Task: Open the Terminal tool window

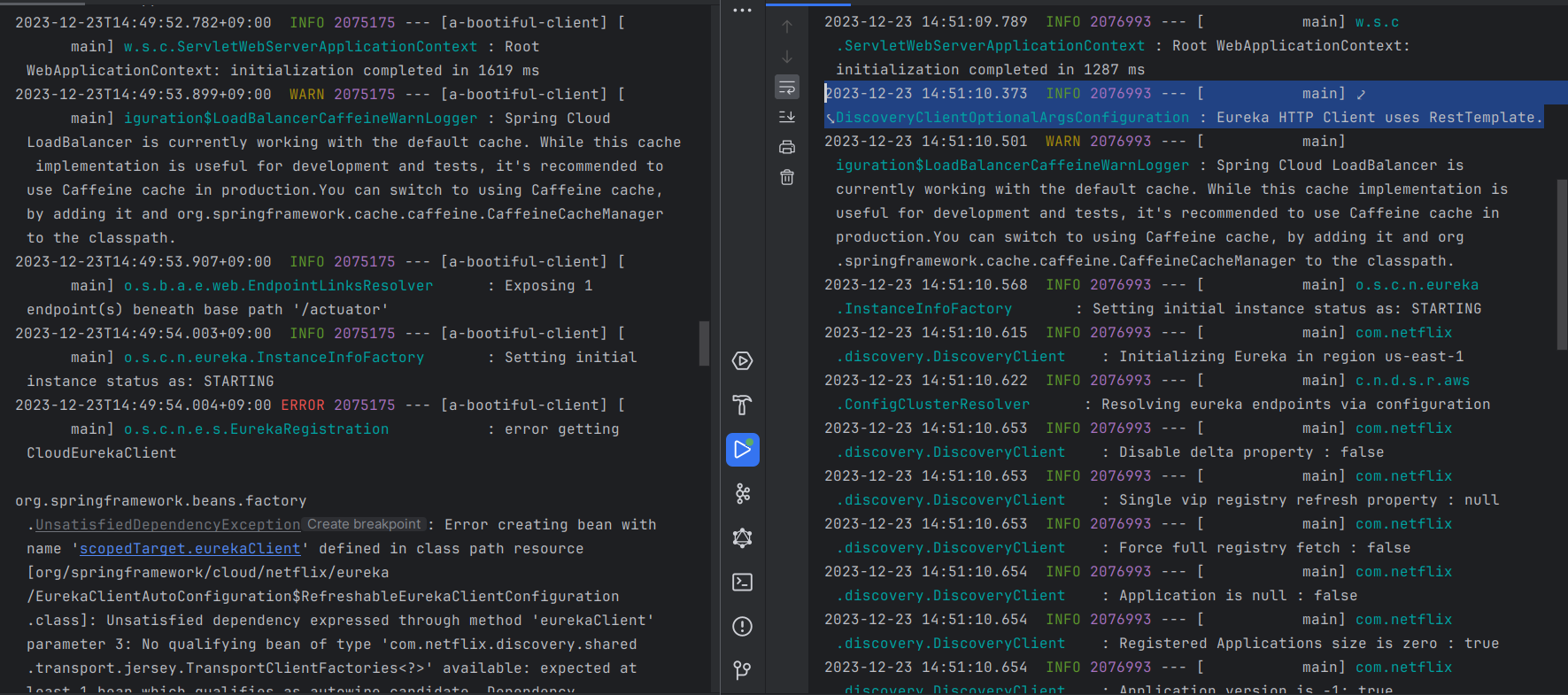Action: pyautogui.click(x=743, y=582)
